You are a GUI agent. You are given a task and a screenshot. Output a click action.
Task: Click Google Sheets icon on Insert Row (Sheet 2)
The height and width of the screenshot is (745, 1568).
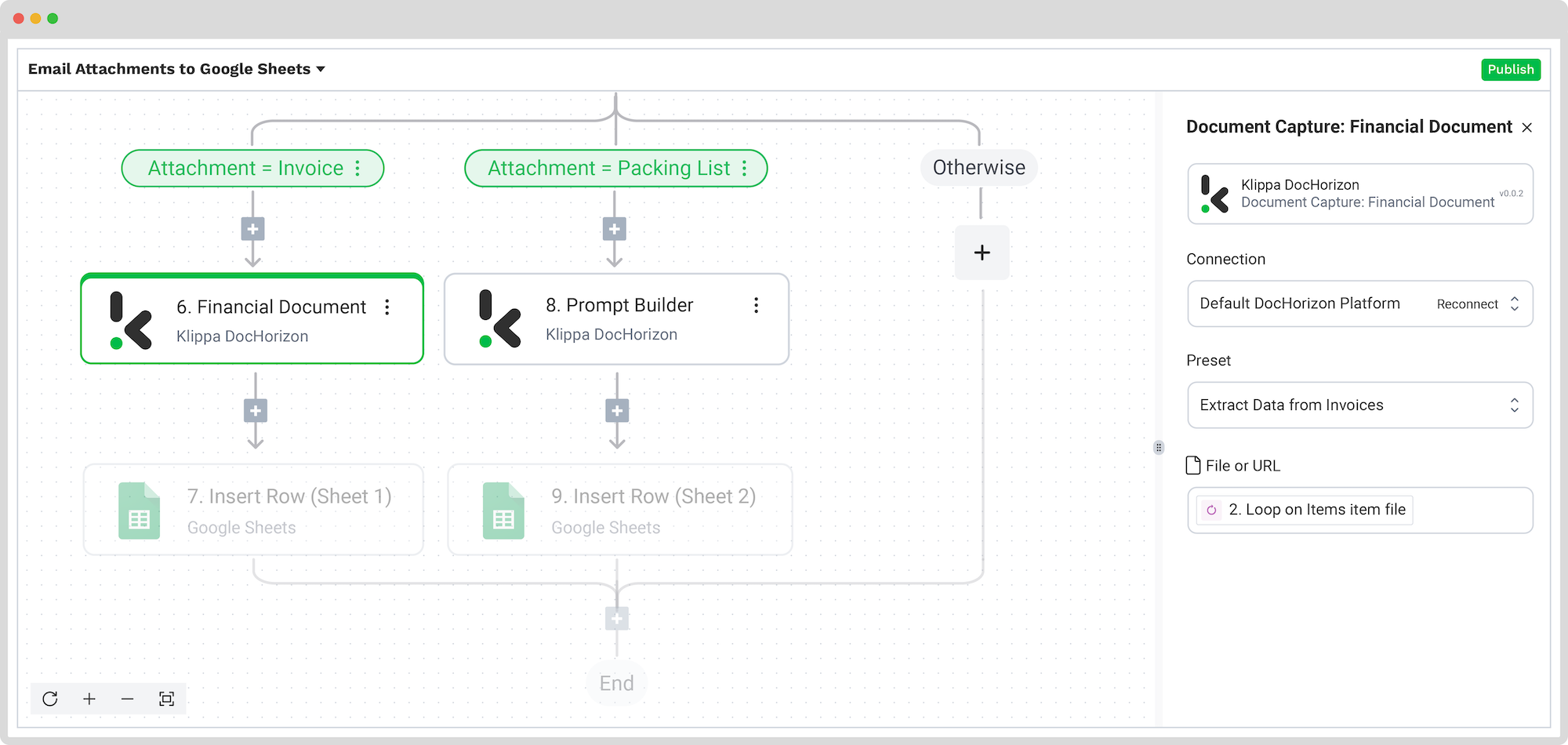[x=503, y=511]
